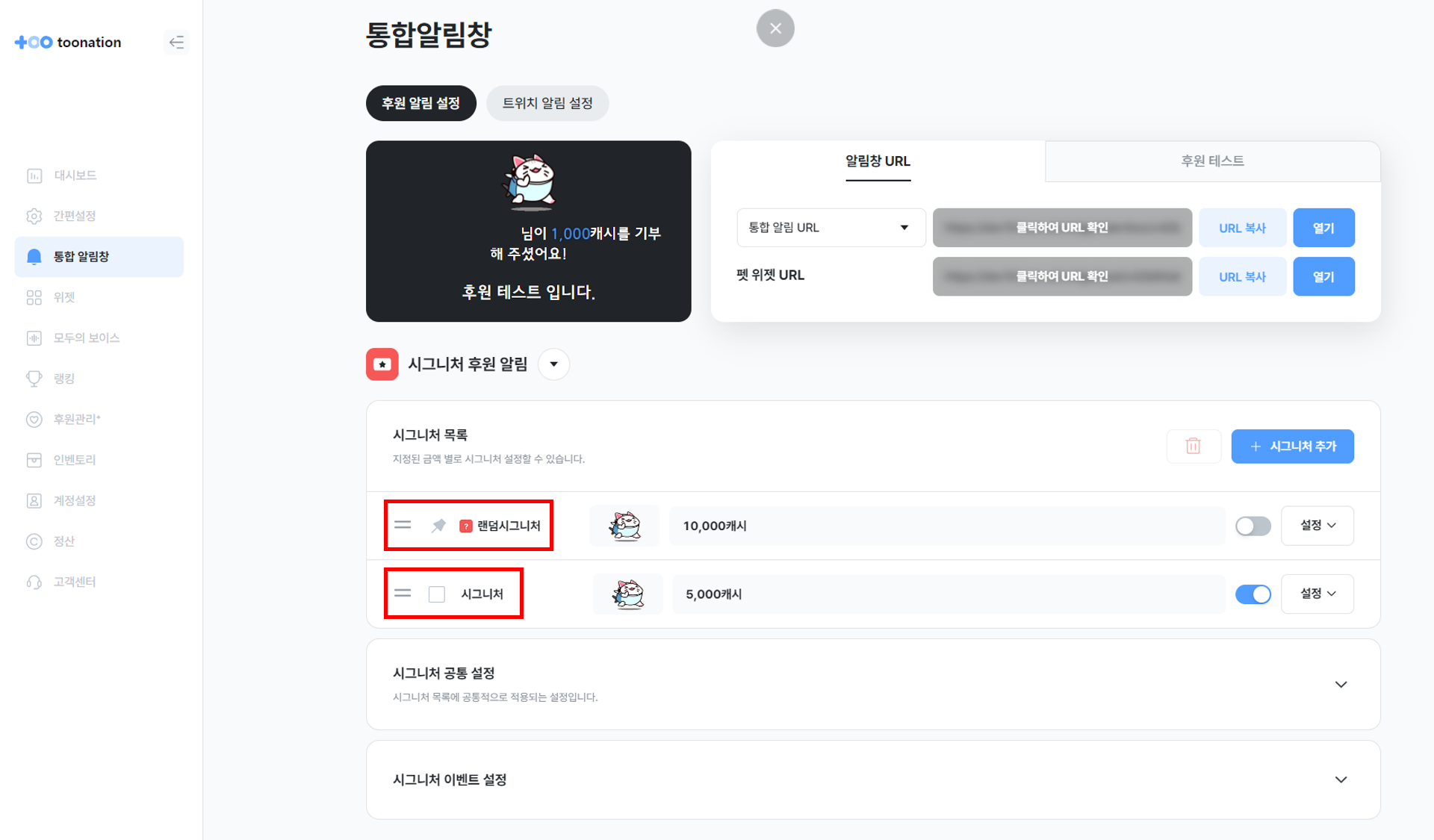The height and width of the screenshot is (840, 1434).
Task: Click the 10,000캐시 amount field
Action: point(947,526)
